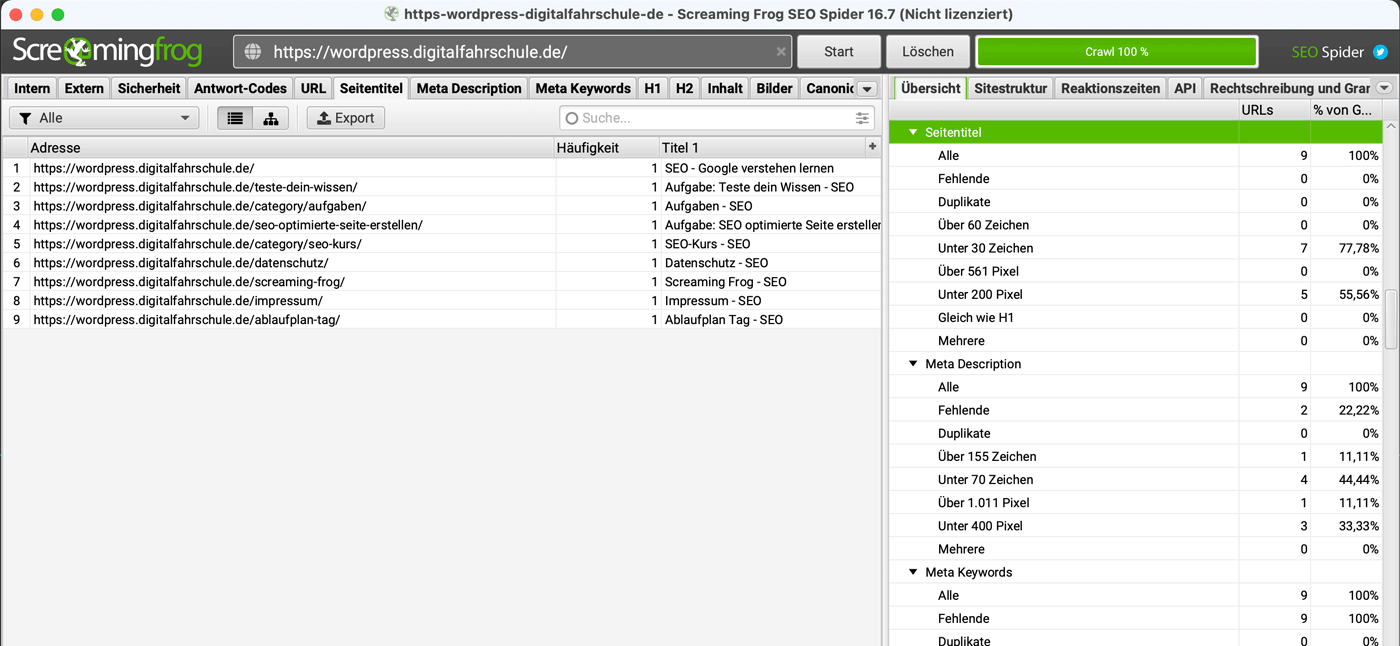Screen dimensions: 1400x646
Task: Select the screaming-frog URL row
Action: 442,282
